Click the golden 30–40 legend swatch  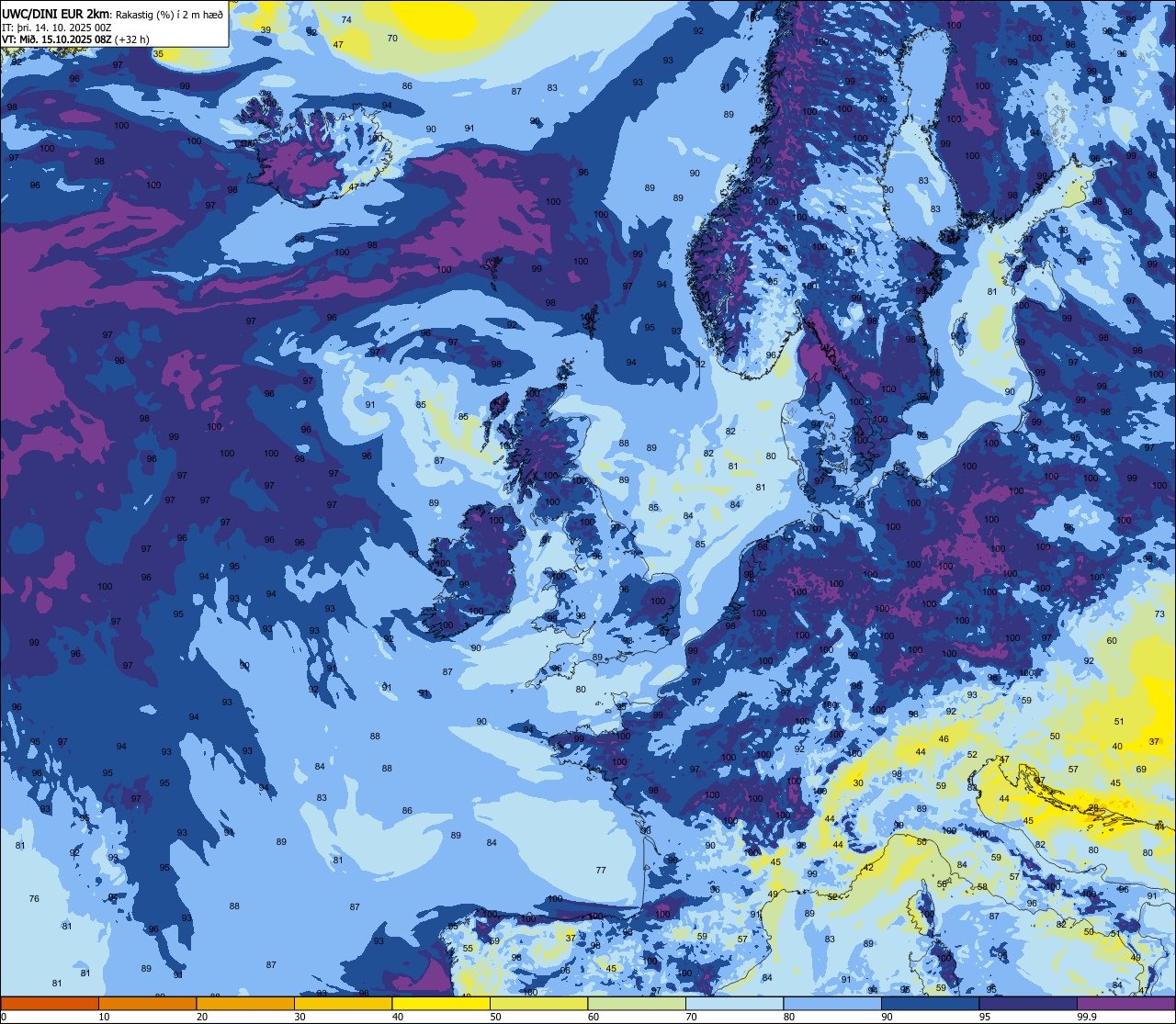(343, 1003)
